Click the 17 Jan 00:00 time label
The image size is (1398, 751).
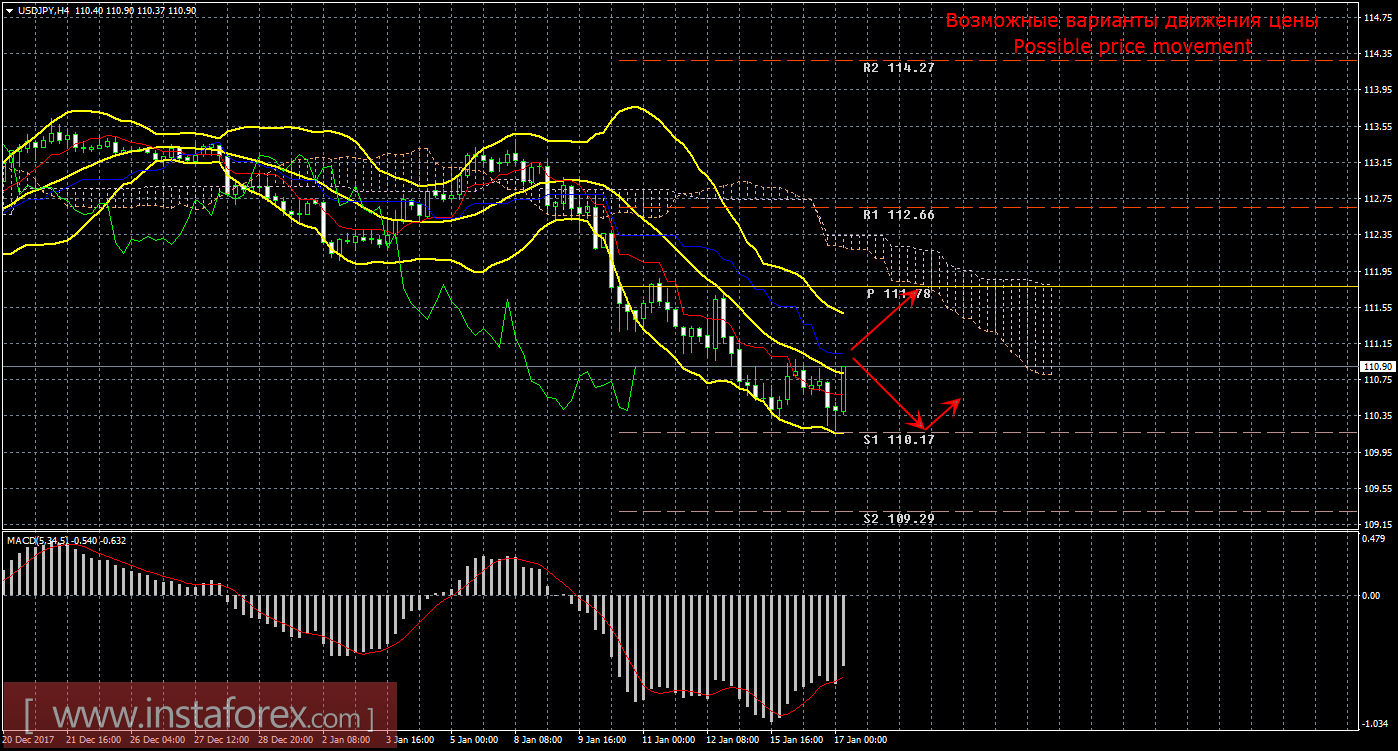(861, 740)
